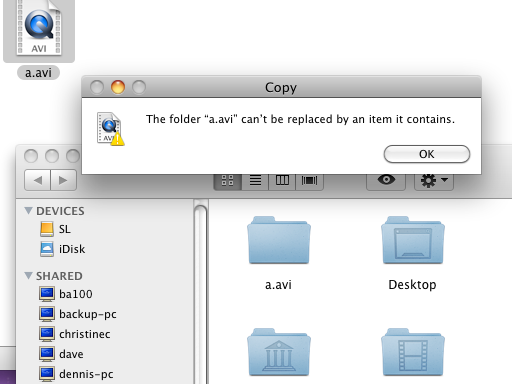The height and width of the screenshot is (384, 512).
Task: Select shared computer ba100
Action: coord(66,294)
